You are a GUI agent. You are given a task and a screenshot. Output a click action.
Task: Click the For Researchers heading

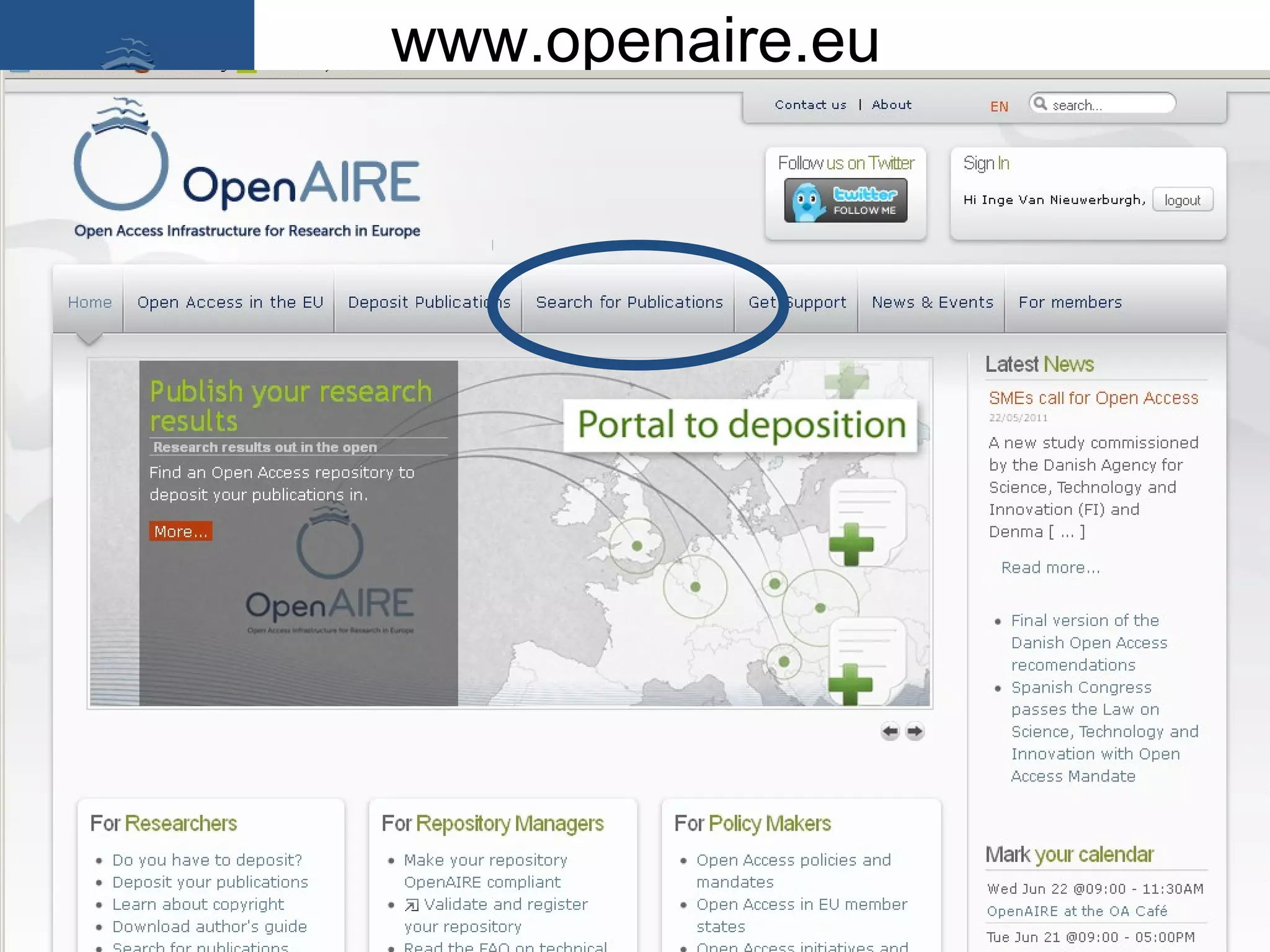[x=164, y=823]
